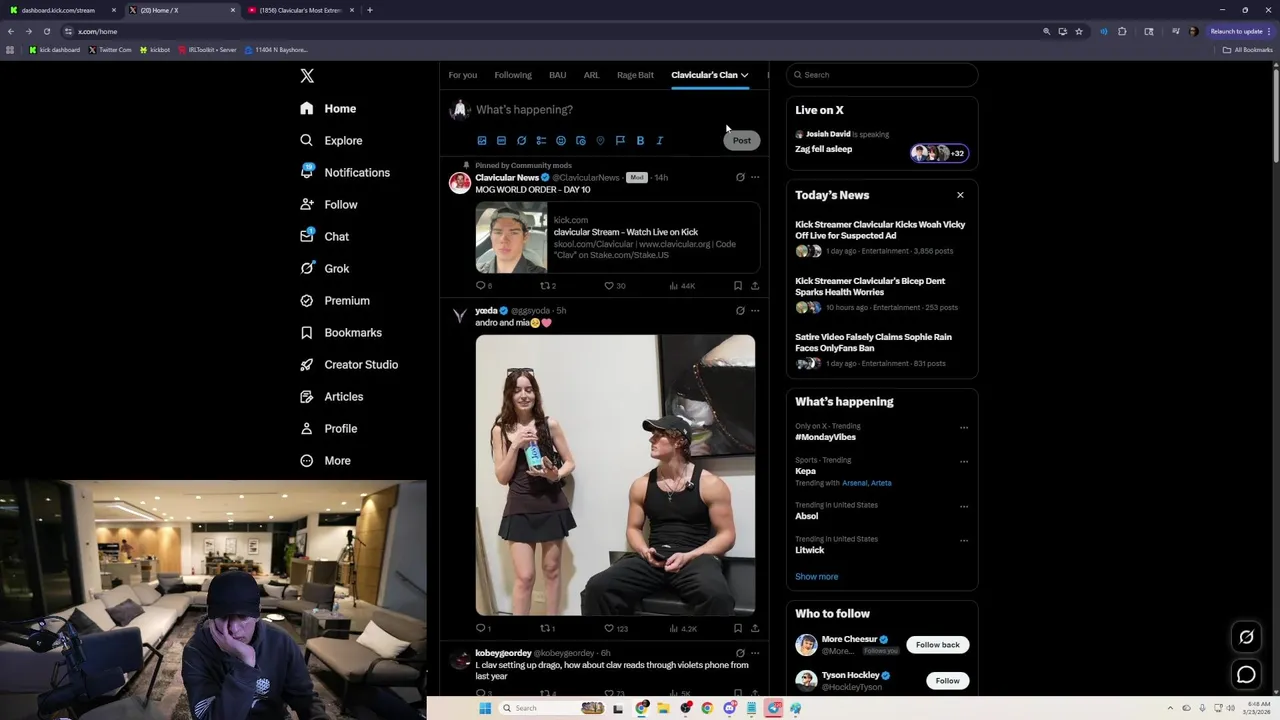The image size is (1280, 720).
Task: Open the floating messages chat button
Action: point(1246,675)
